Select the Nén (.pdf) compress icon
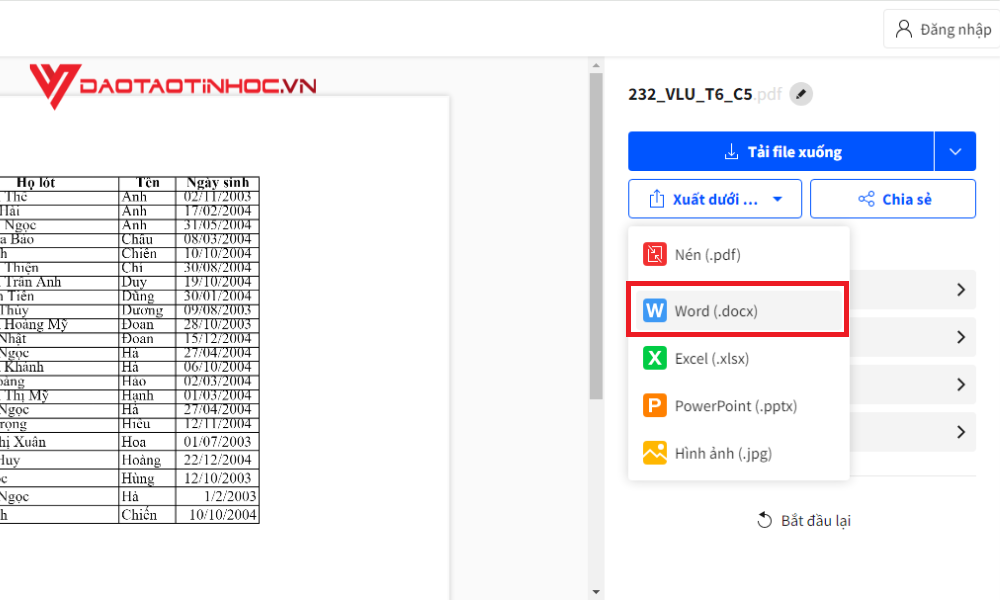This screenshot has width=1000, height=600. click(656, 254)
